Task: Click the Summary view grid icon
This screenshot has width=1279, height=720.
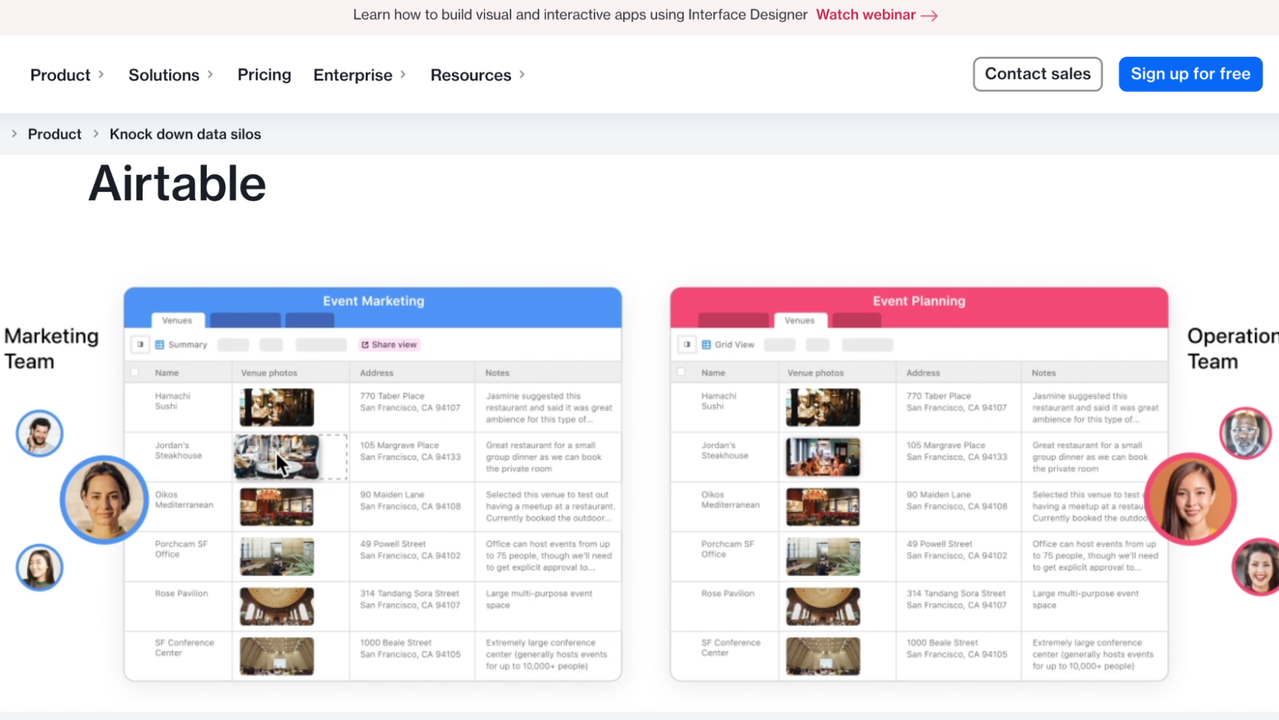Action: 160,345
